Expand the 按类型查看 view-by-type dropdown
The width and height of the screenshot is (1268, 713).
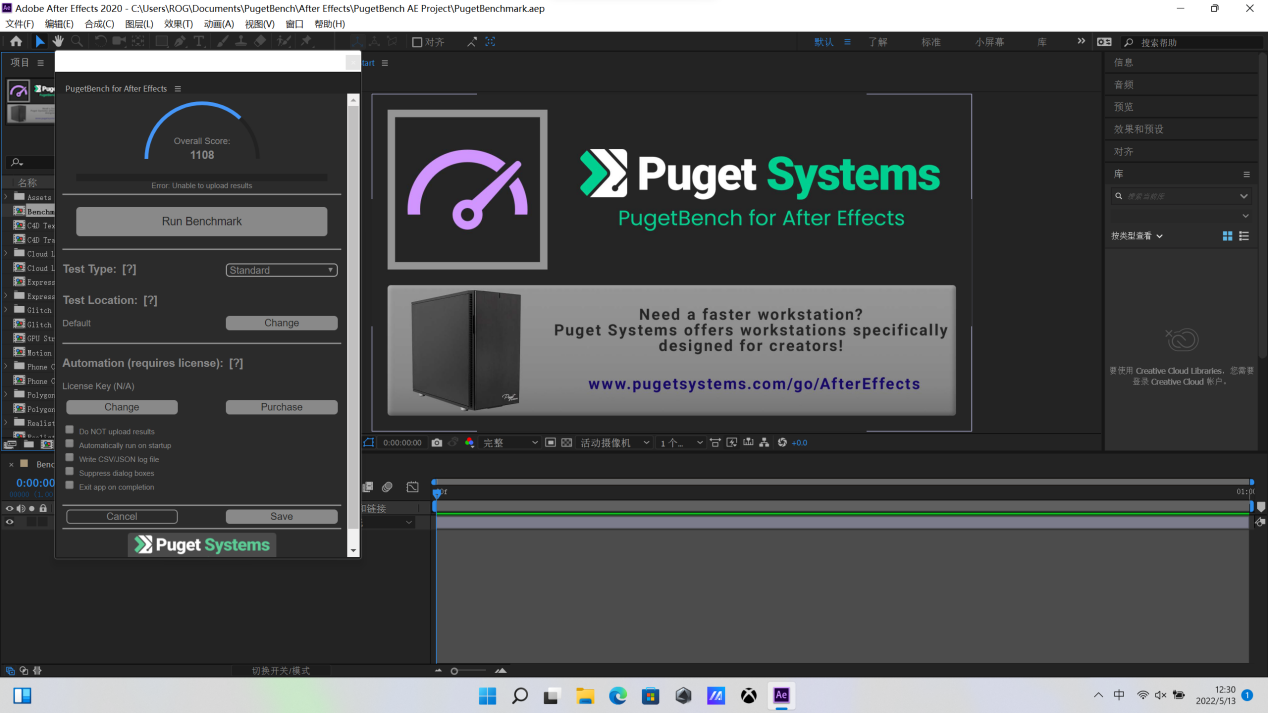coord(1137,236)
